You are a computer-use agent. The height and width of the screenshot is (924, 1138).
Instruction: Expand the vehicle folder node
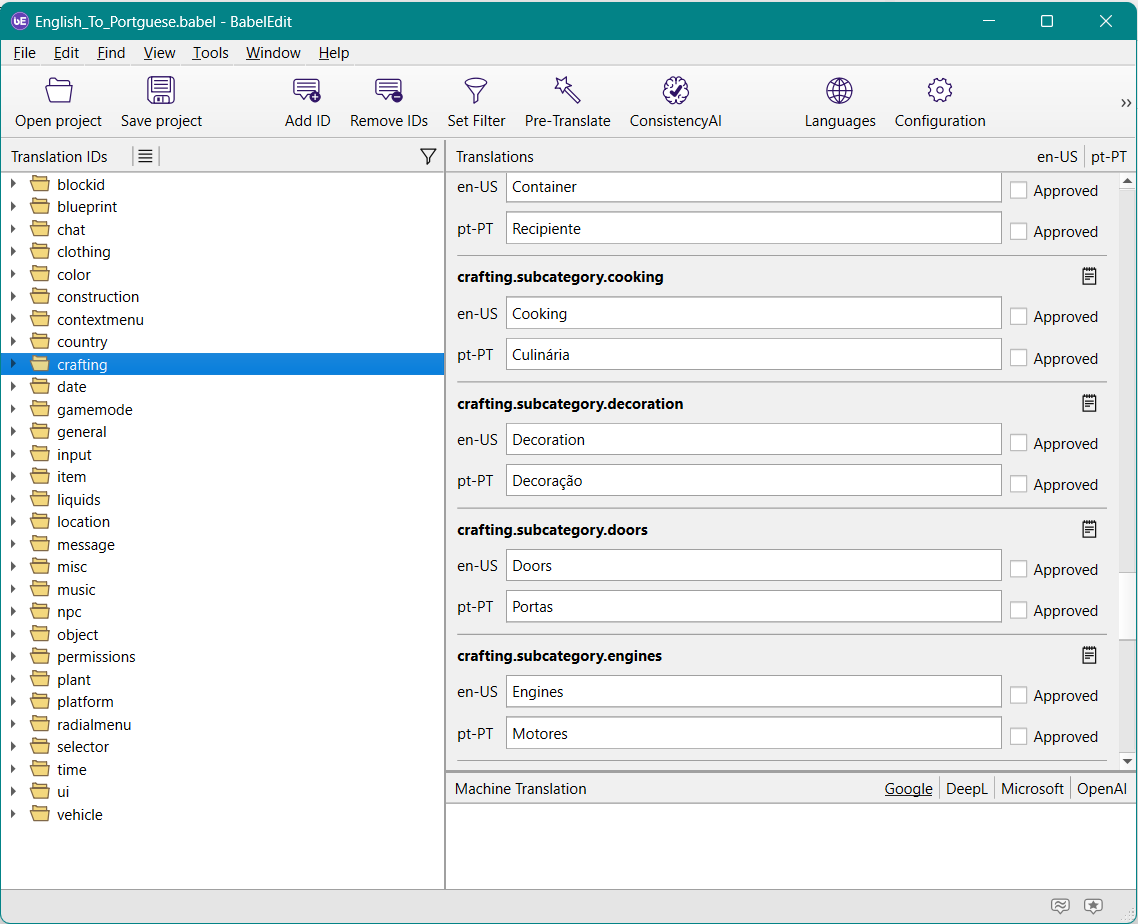tap(14, 815)
